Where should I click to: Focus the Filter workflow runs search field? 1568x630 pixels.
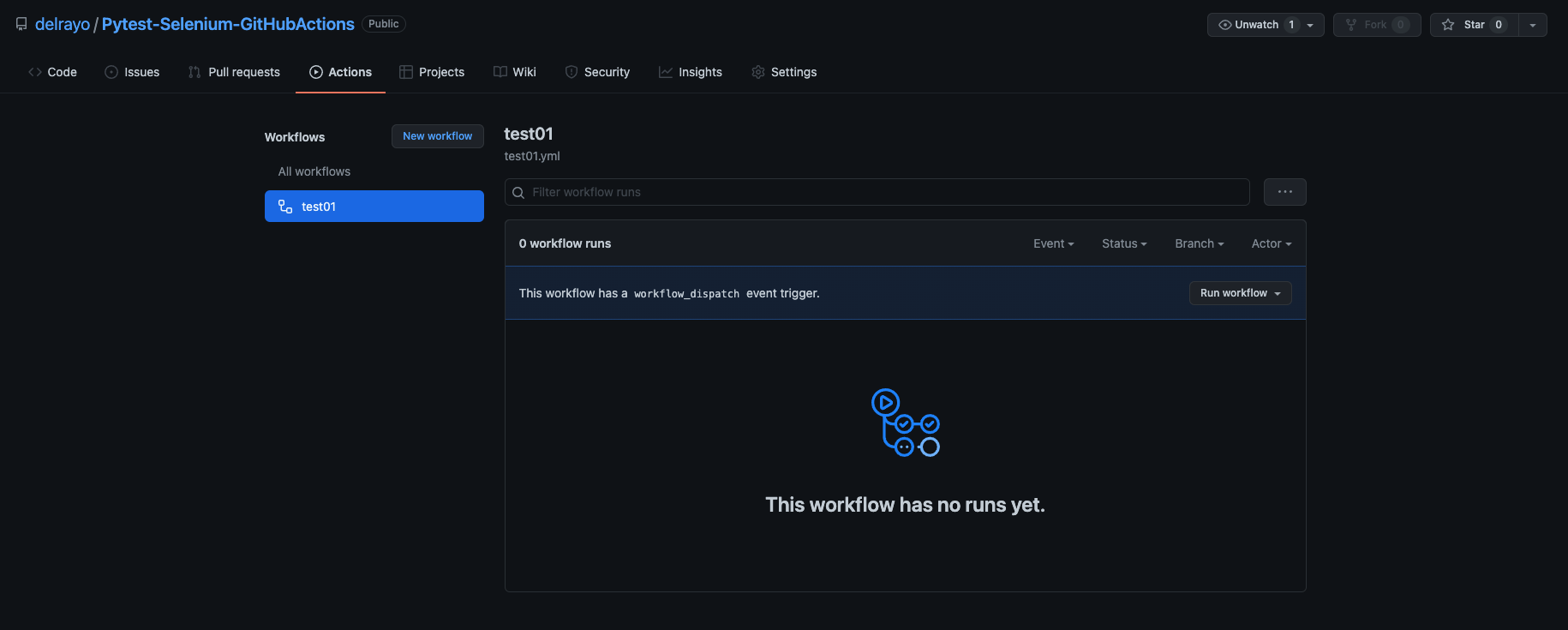point(877,192)
